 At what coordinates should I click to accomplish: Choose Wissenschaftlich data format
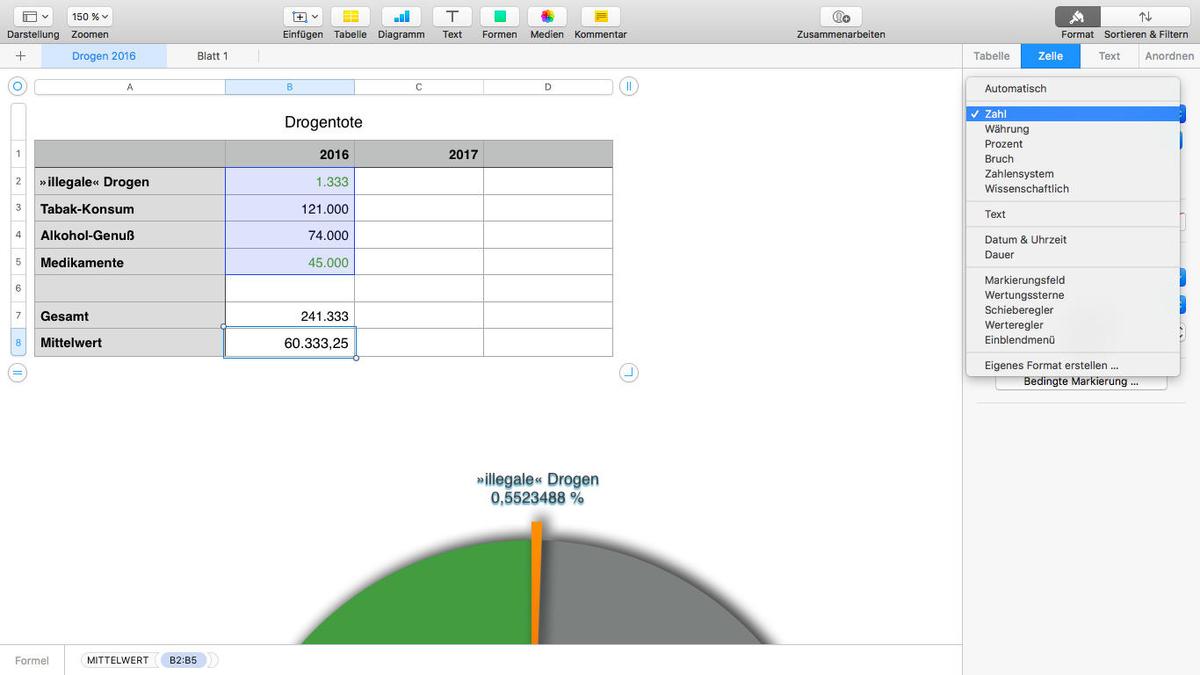point(1073,189)
